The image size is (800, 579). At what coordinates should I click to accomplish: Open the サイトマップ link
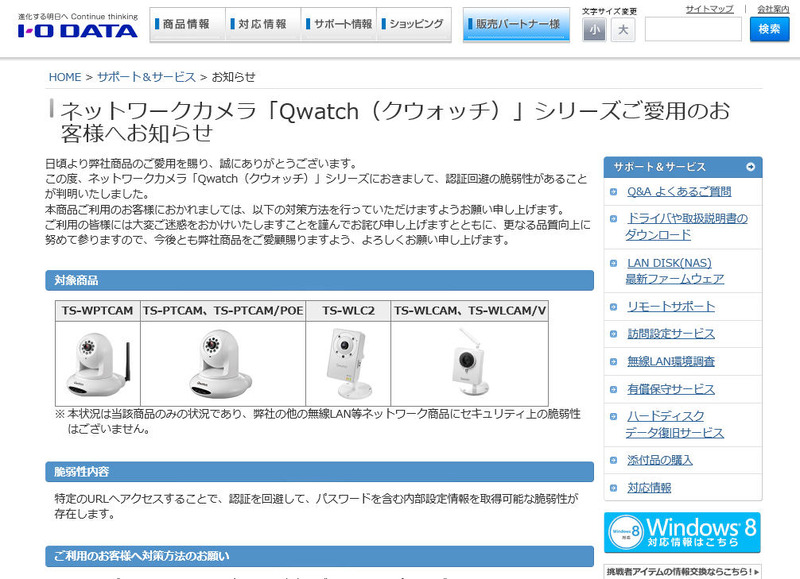[709, 9]
